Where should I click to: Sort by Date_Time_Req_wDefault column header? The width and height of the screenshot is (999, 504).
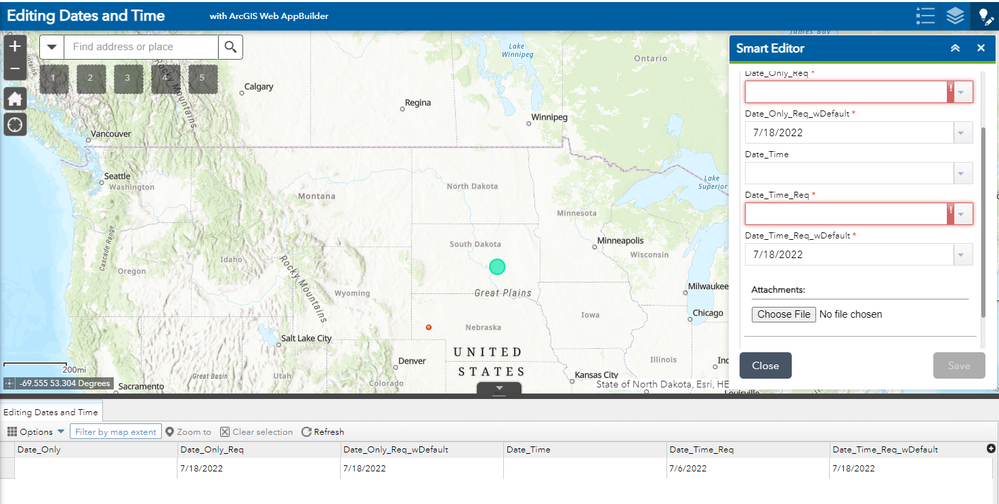[x=907, y=450]
